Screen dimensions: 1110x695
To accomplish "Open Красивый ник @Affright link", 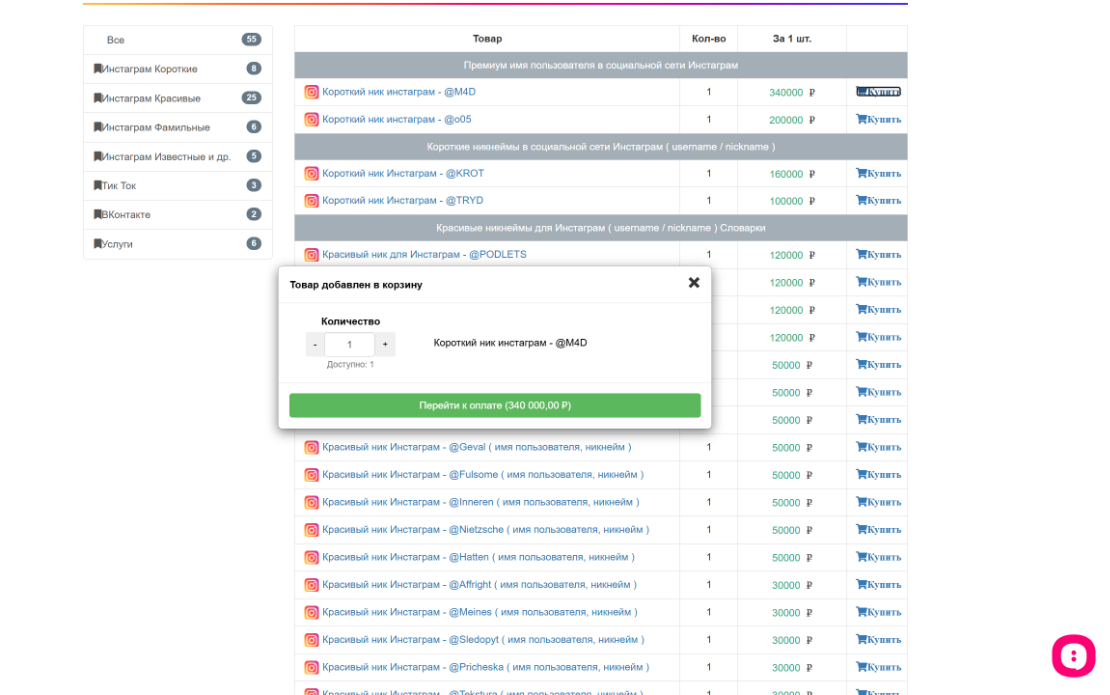I will tap(479, 585).
